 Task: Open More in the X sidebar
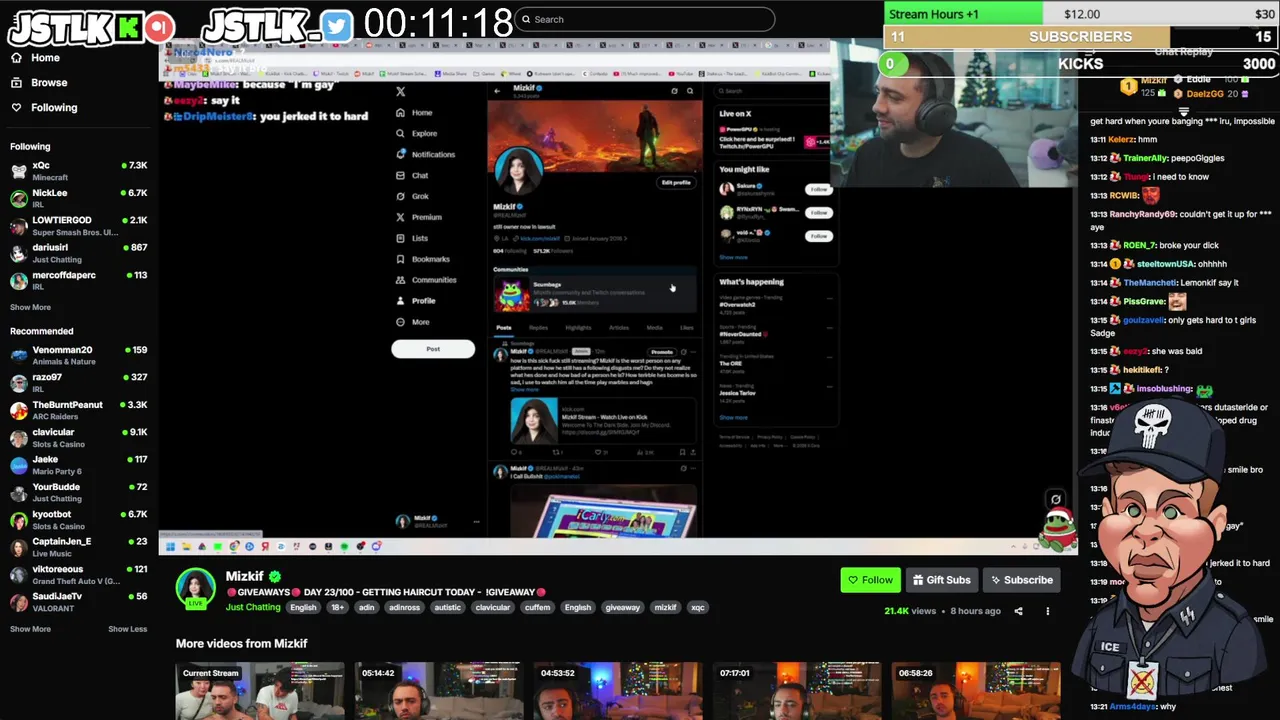point(413,322)
